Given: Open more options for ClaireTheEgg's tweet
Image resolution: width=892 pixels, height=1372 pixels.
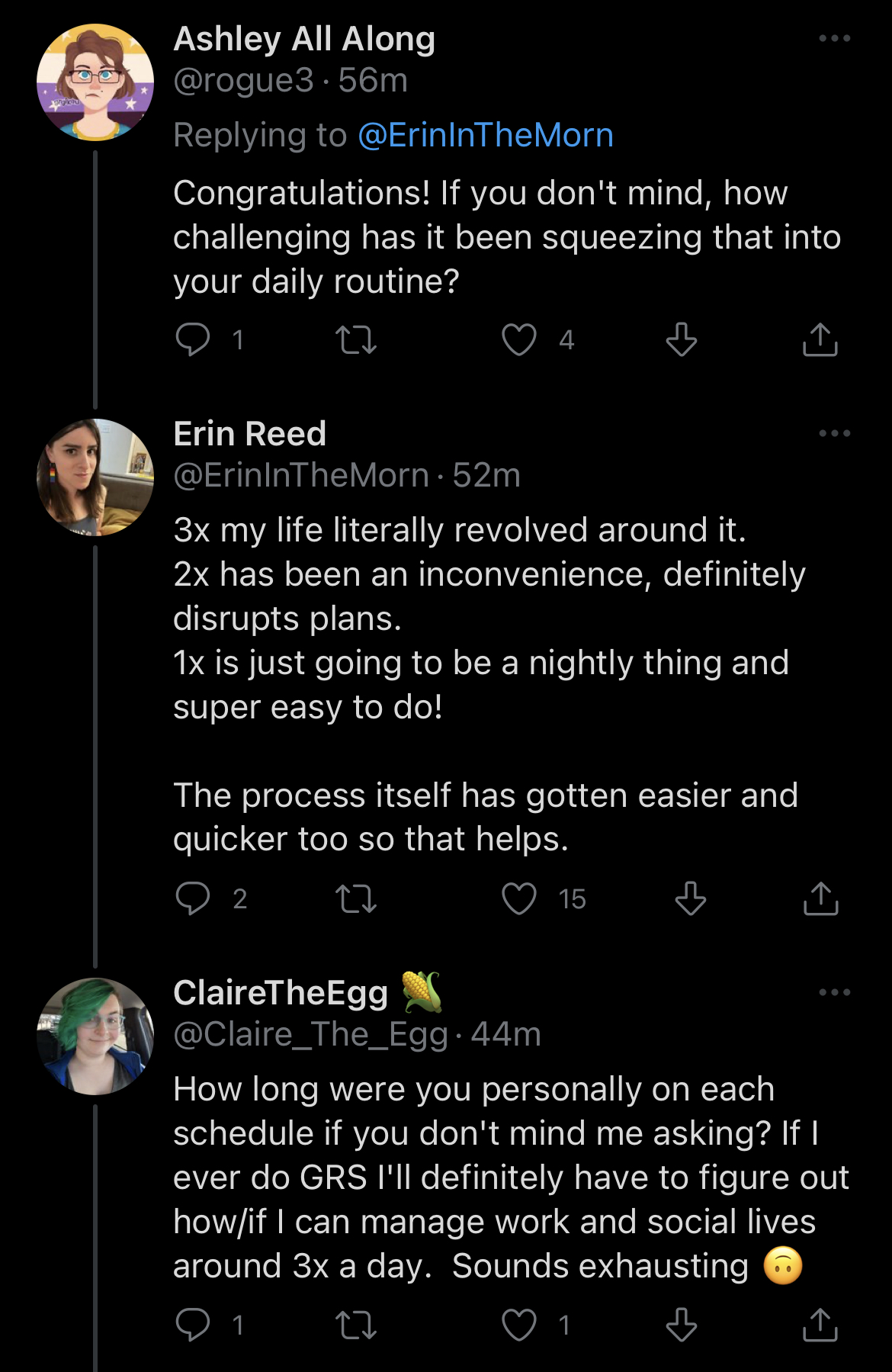Looking at the screenshot, I should (834, 992).
